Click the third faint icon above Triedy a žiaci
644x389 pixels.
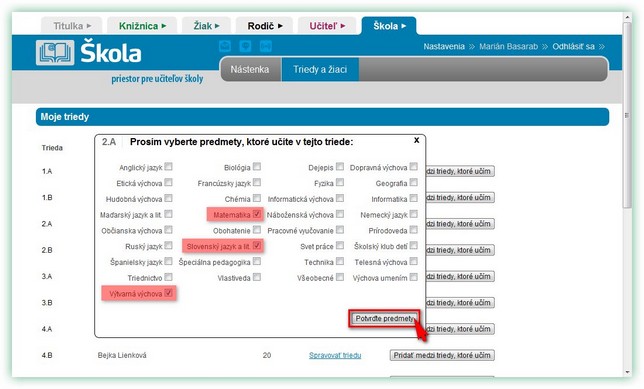(x=266, y=46)
